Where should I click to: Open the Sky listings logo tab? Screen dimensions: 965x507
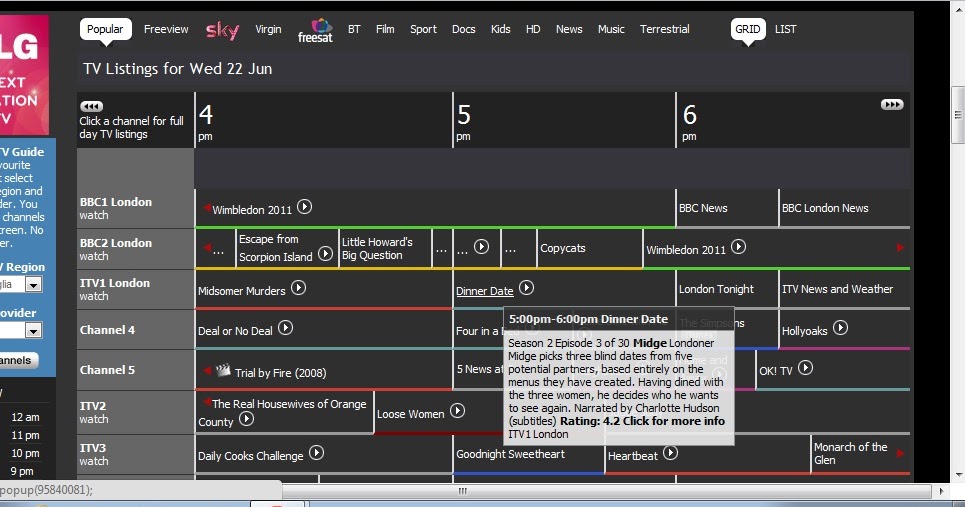(222, 30)
